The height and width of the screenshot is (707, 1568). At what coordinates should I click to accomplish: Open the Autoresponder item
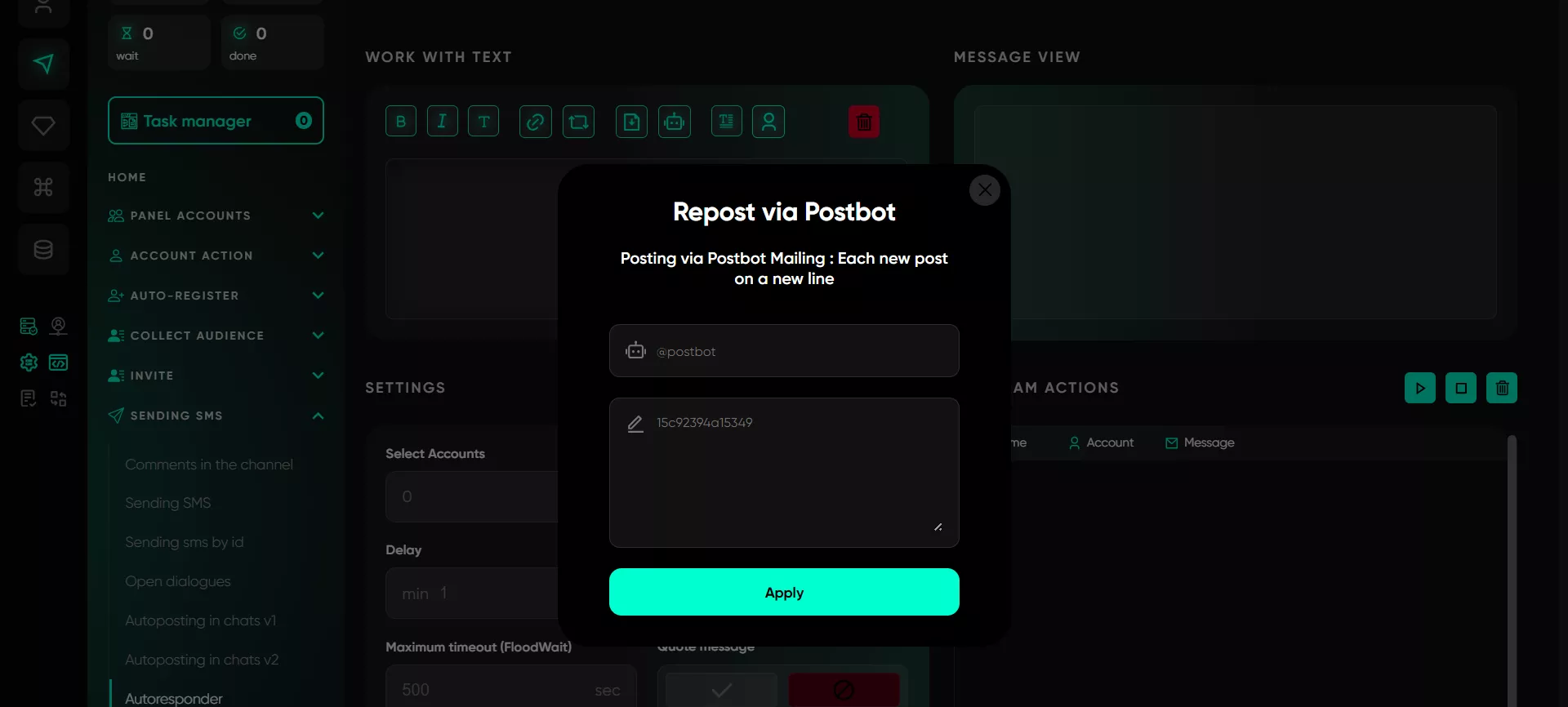[x=174, y=698]
